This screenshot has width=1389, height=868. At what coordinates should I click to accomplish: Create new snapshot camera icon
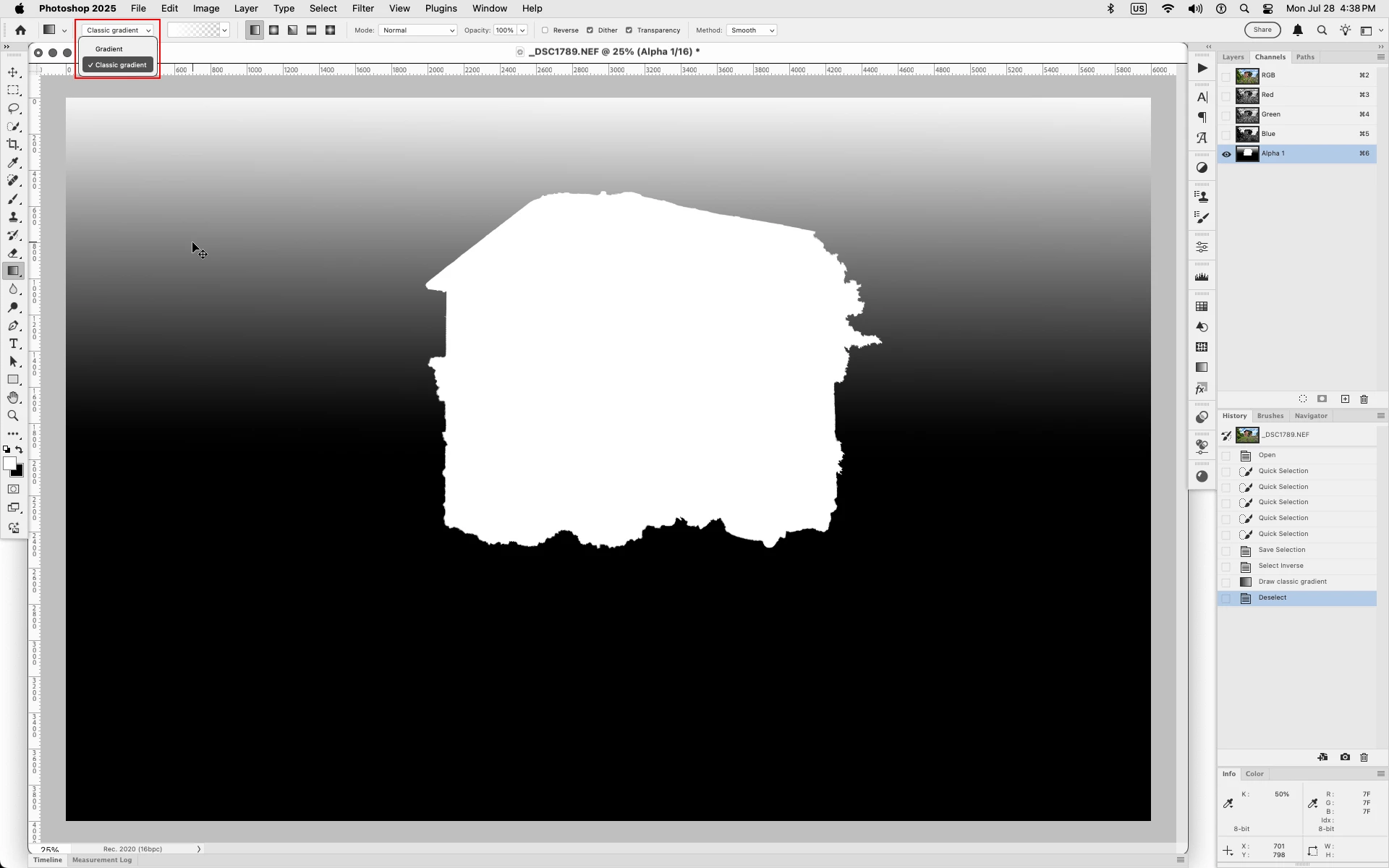pos(1345,757)
